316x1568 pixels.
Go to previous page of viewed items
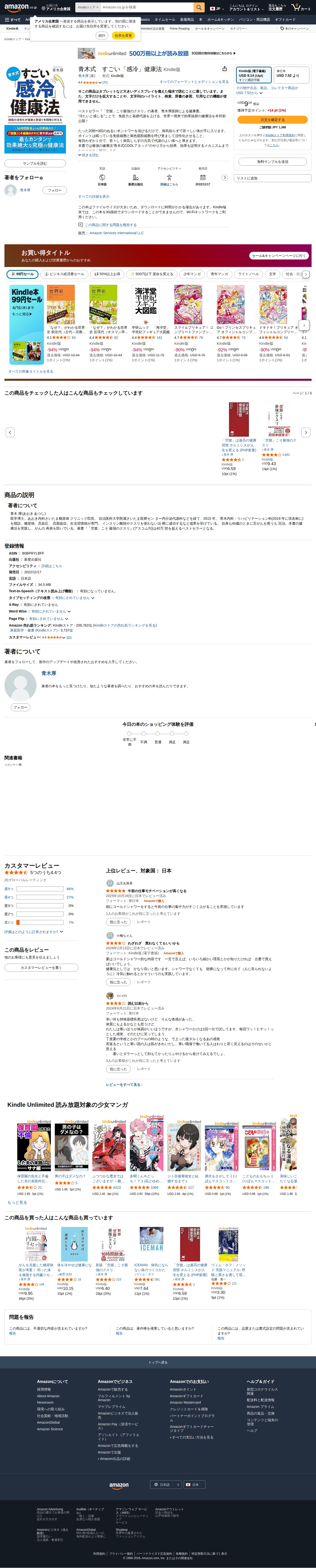tap(10, 432)
